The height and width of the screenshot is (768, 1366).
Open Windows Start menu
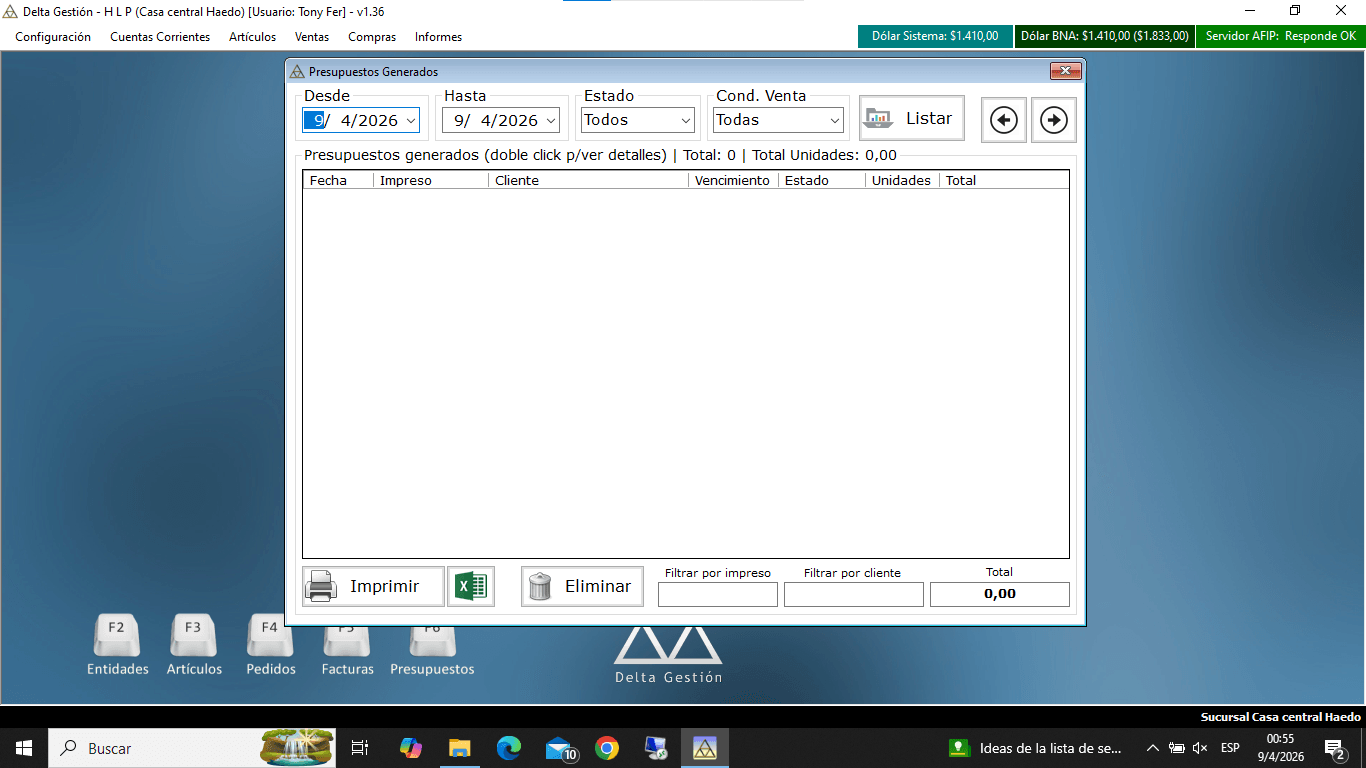click(x=24, y=748)
